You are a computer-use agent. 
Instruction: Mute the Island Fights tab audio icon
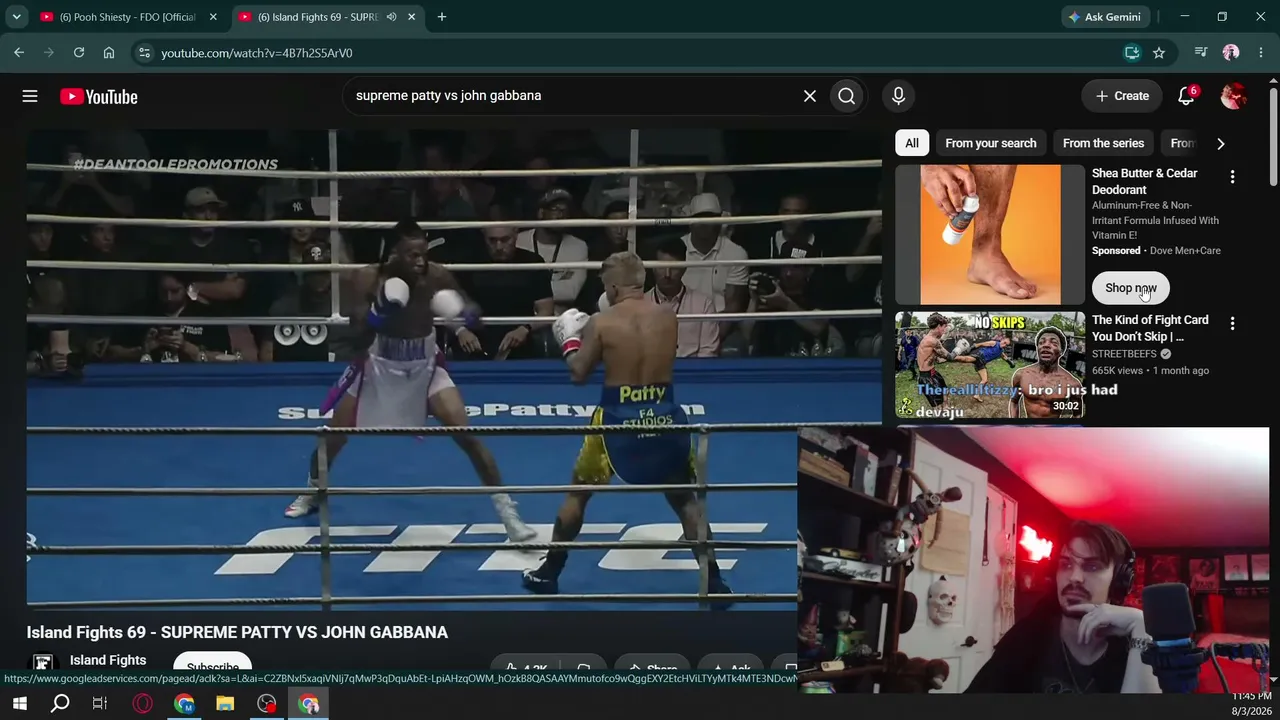pyautogui.click(x=391, y=17)
